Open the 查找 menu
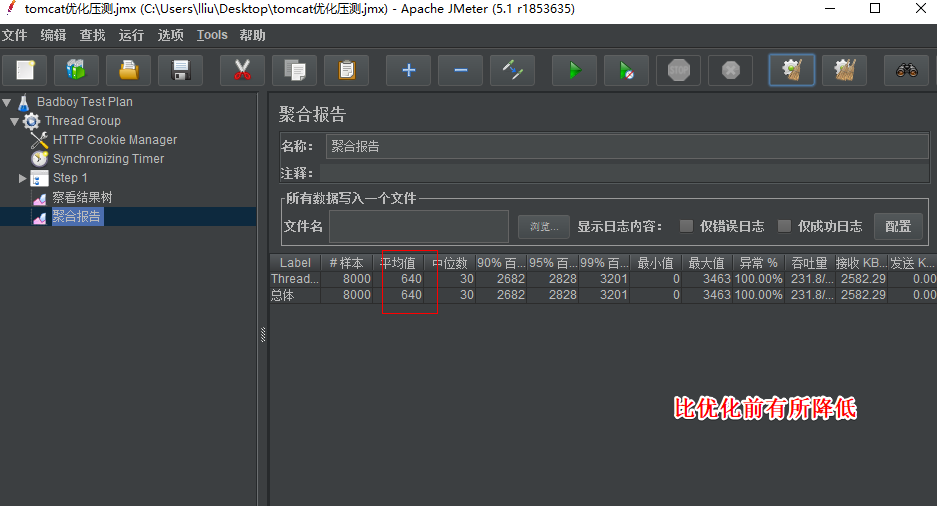 coord(92,35)
